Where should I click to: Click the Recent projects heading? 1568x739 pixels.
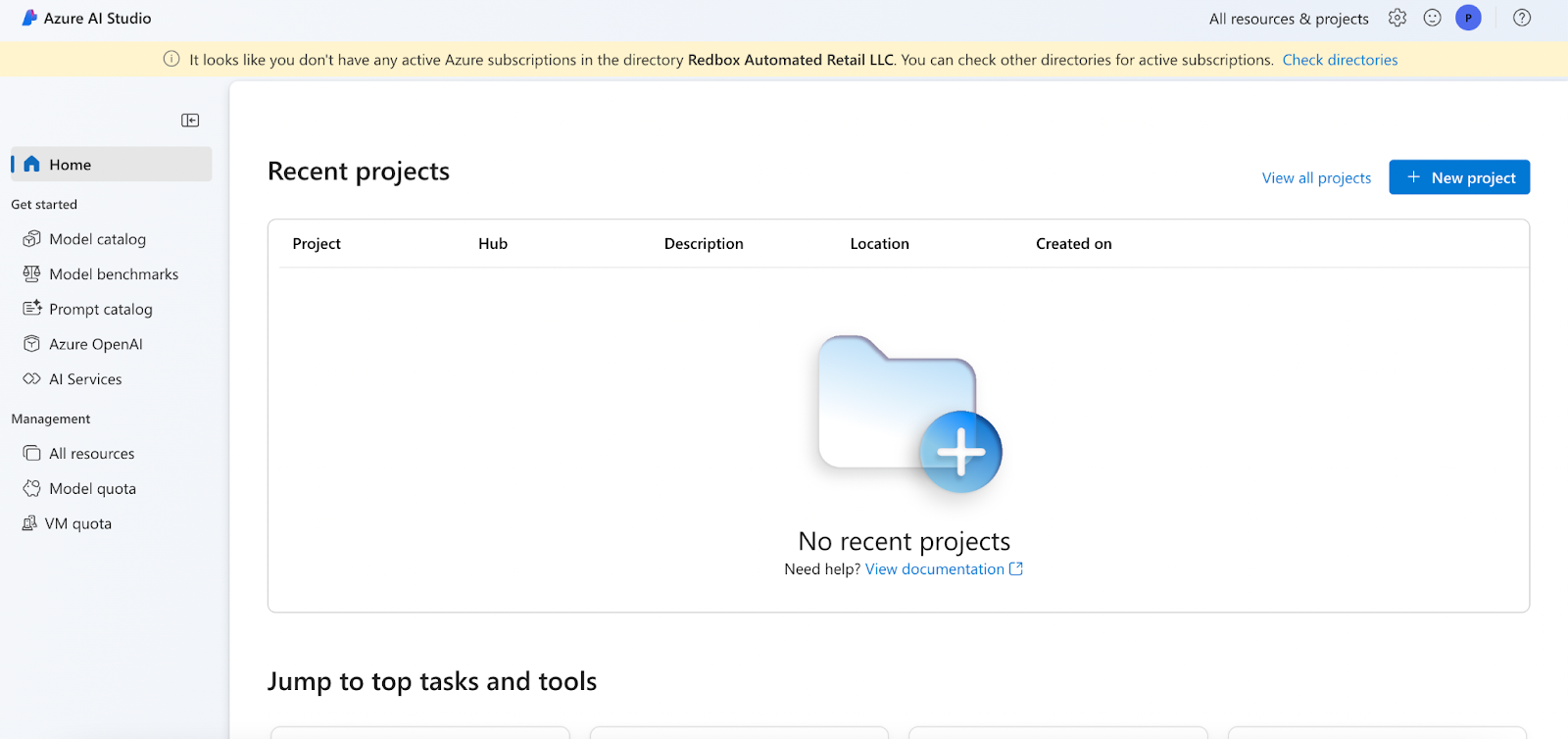click(x=359, y=172)
